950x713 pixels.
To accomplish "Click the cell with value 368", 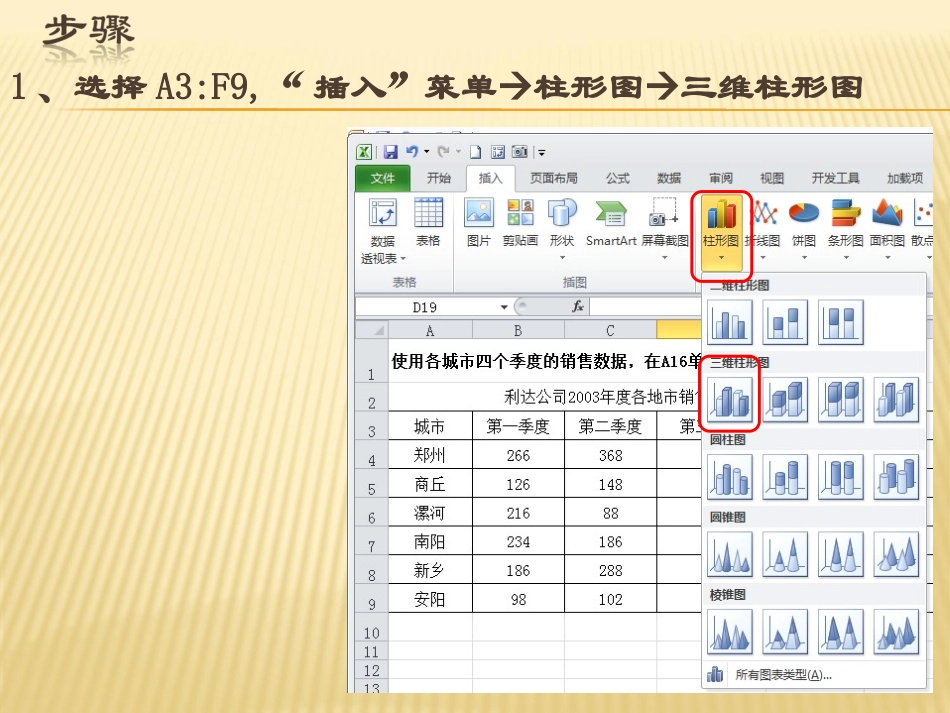I will [610, 456].
